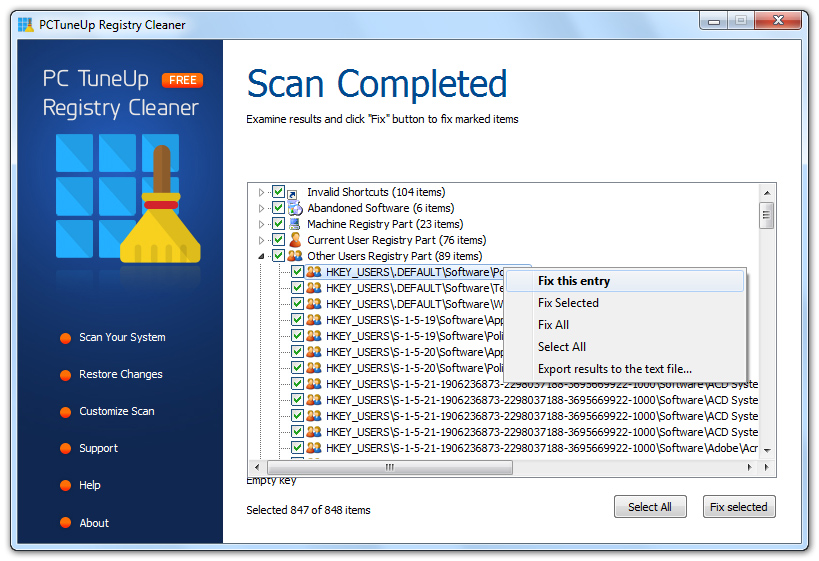Screen dimensions: 819x561
Task: Expand the Abandoned Software node
Action: (261, 208)
